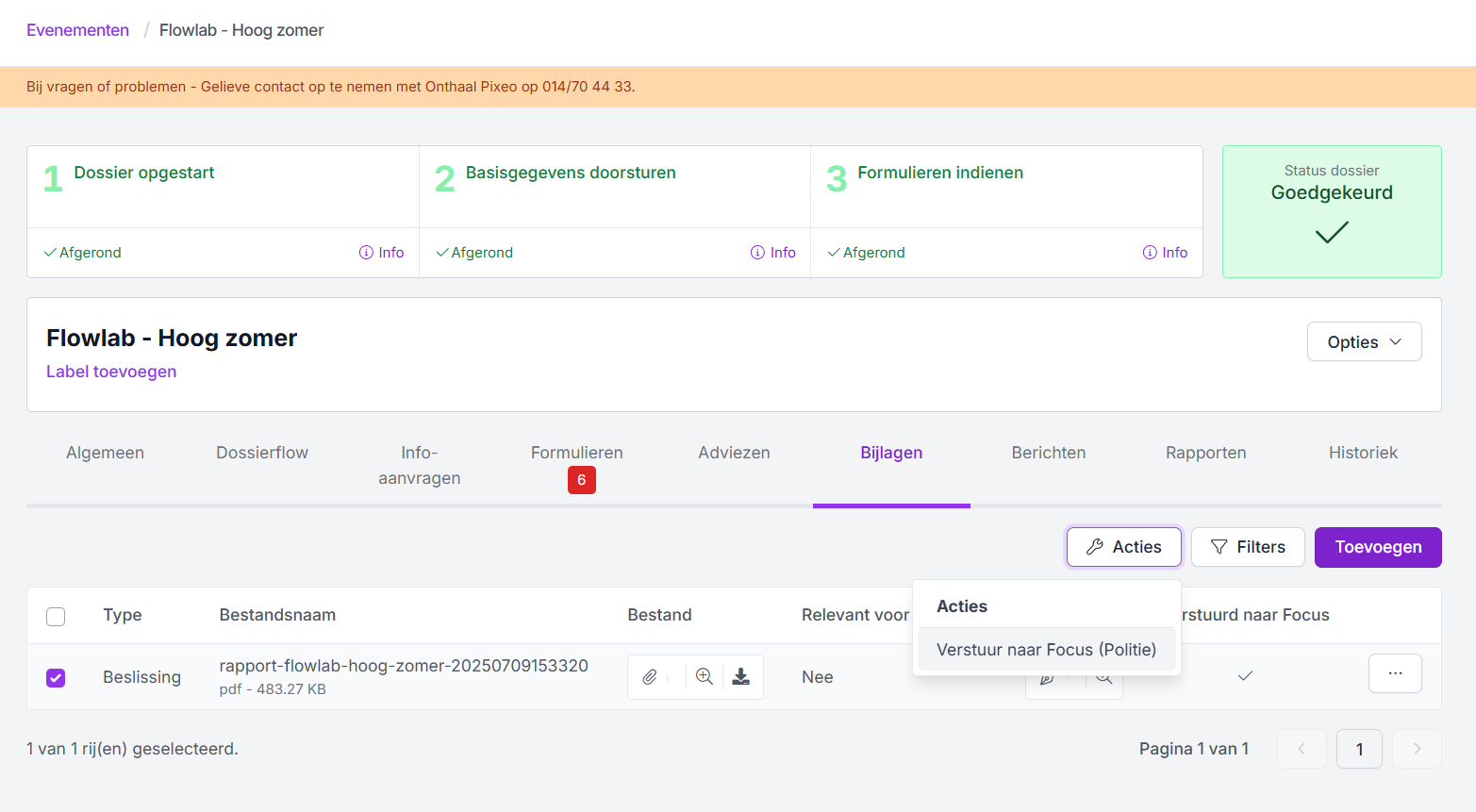Open the Historiek tab
The width and height of the screenshot is (1476, 812).
pos(1363,453)
